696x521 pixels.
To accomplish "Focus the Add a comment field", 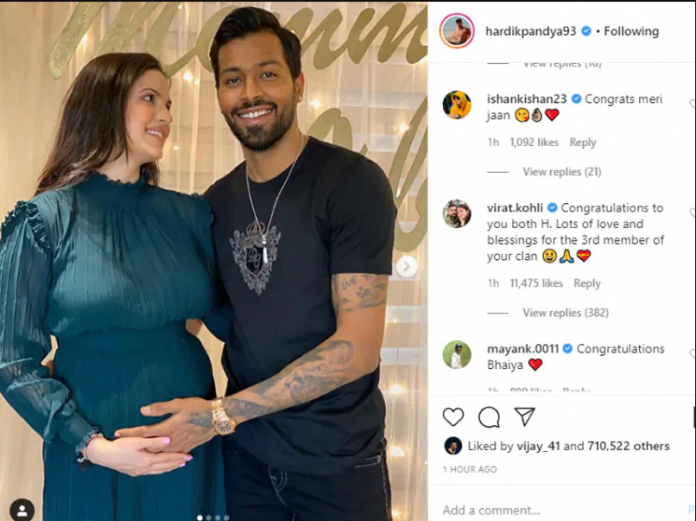I will tap(562, 510).
